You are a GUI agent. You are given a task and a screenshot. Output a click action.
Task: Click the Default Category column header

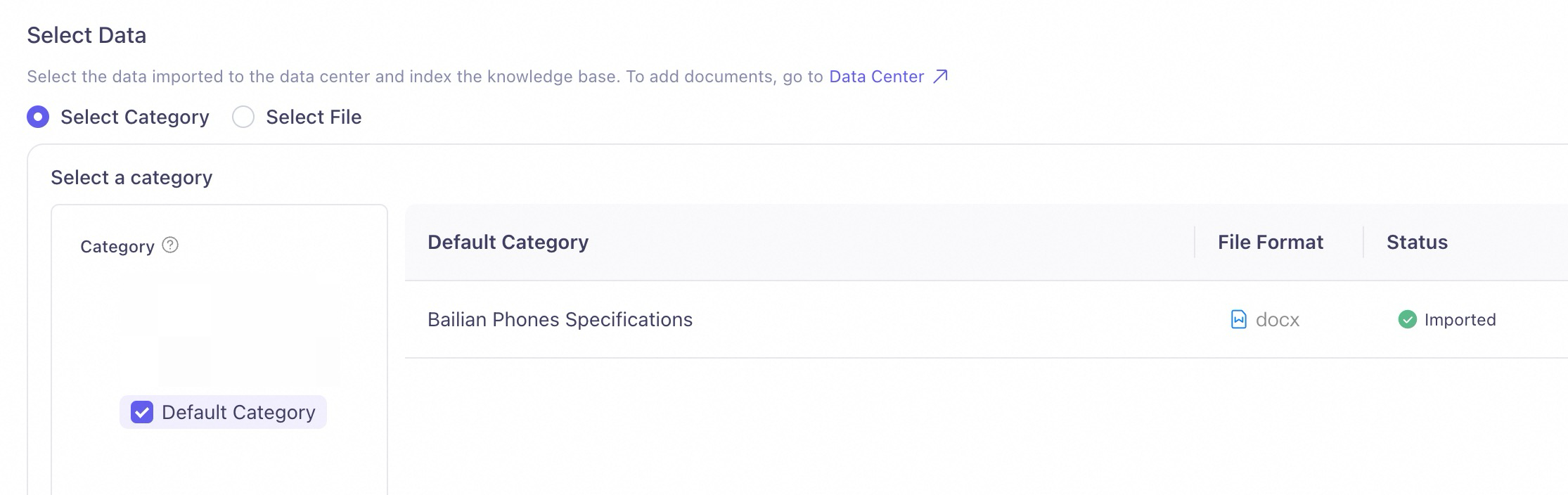(508, 242)
